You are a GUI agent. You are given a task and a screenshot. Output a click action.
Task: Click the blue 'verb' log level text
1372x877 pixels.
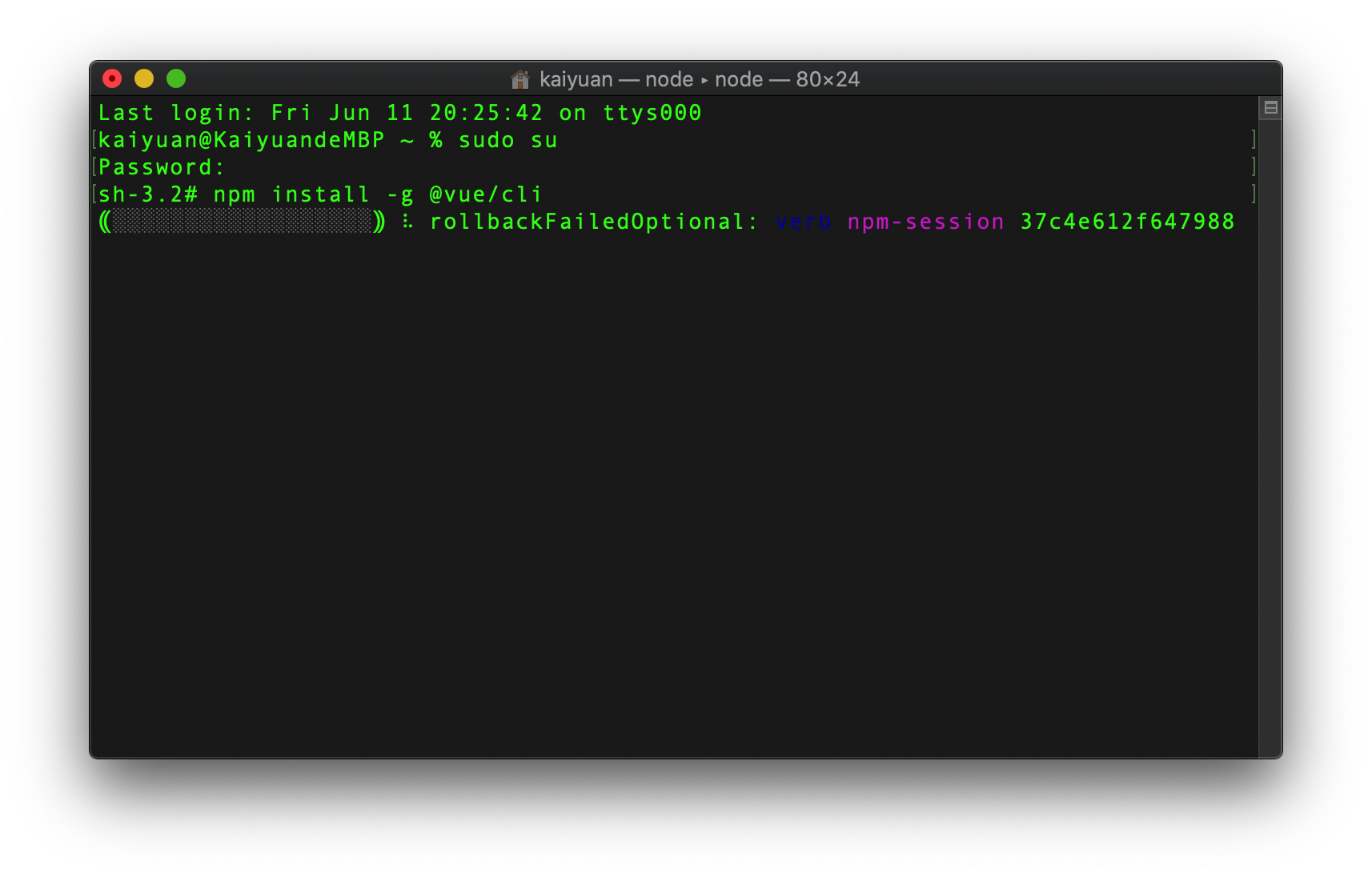[x=804, y=222]
